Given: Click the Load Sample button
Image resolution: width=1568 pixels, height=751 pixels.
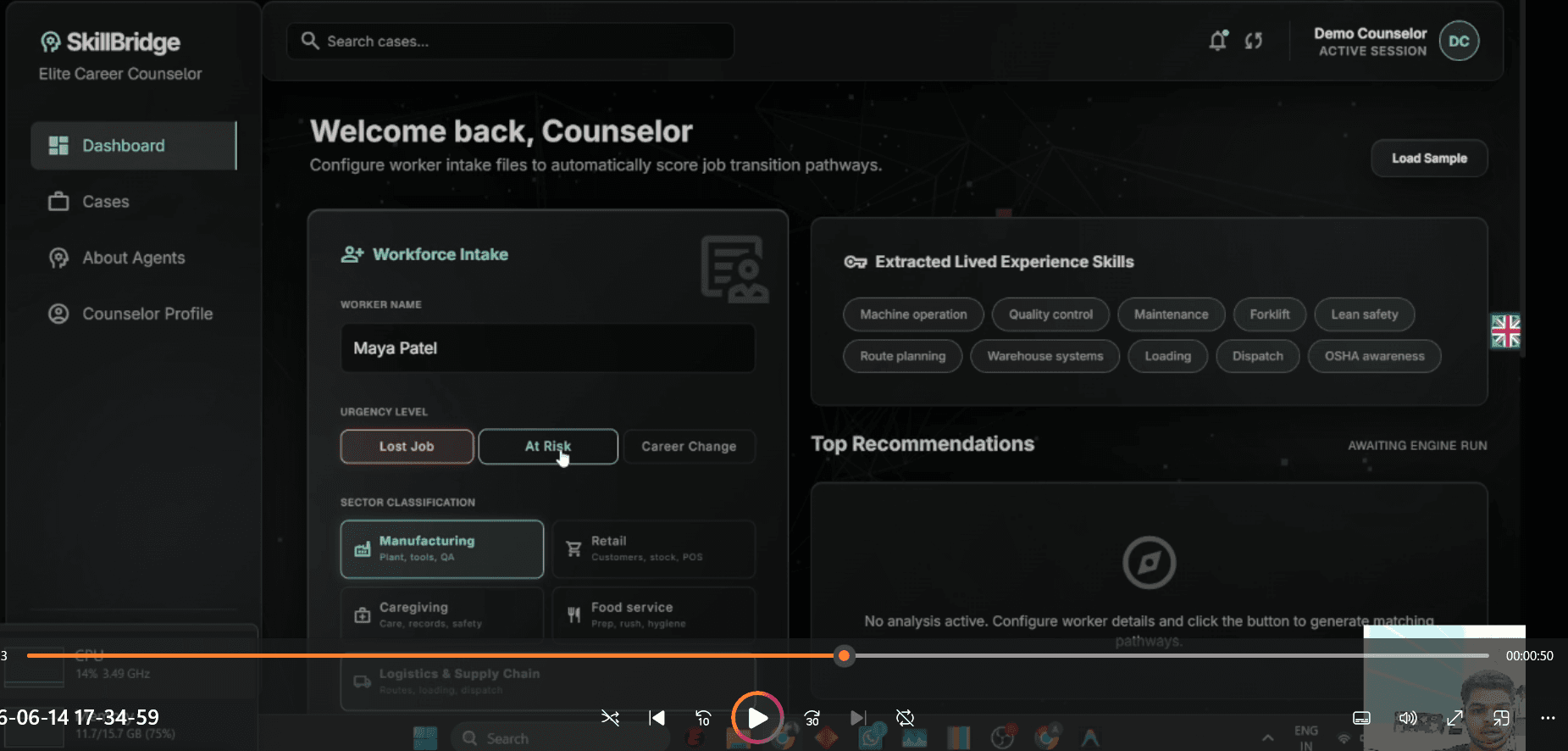Looking at the screenshot, I should point(1429,159).
